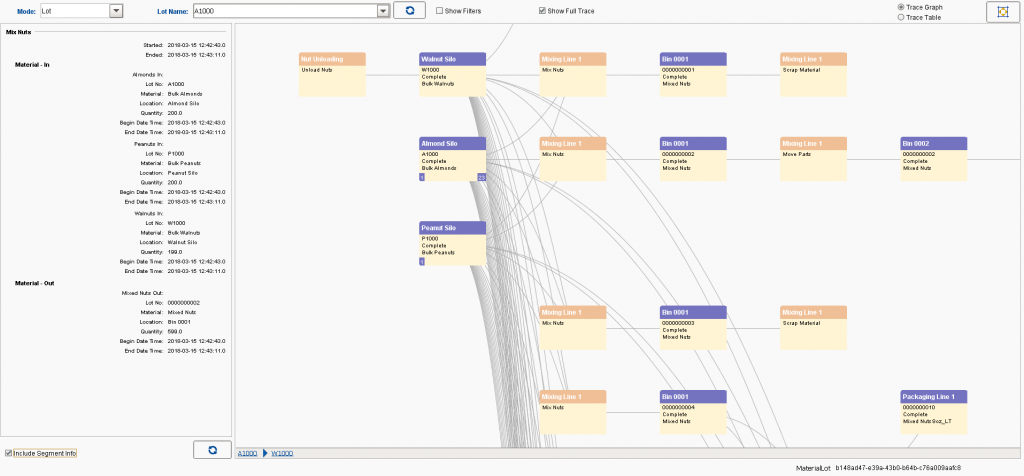Uncheck Include Segment Info checkbox

[8, 453]
